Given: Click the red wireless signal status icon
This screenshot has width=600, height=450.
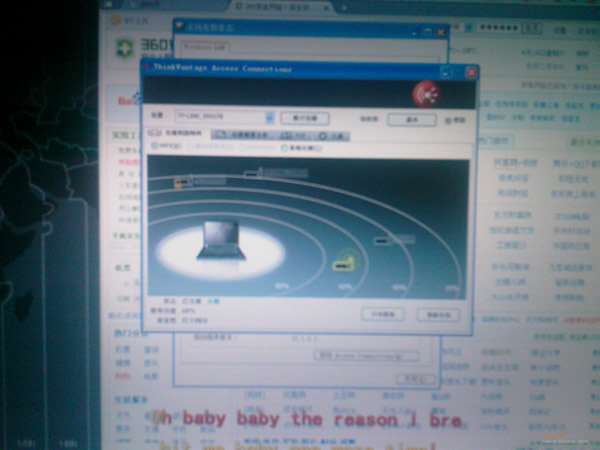Looking at the screenshot, I should (x=427, y=94).
